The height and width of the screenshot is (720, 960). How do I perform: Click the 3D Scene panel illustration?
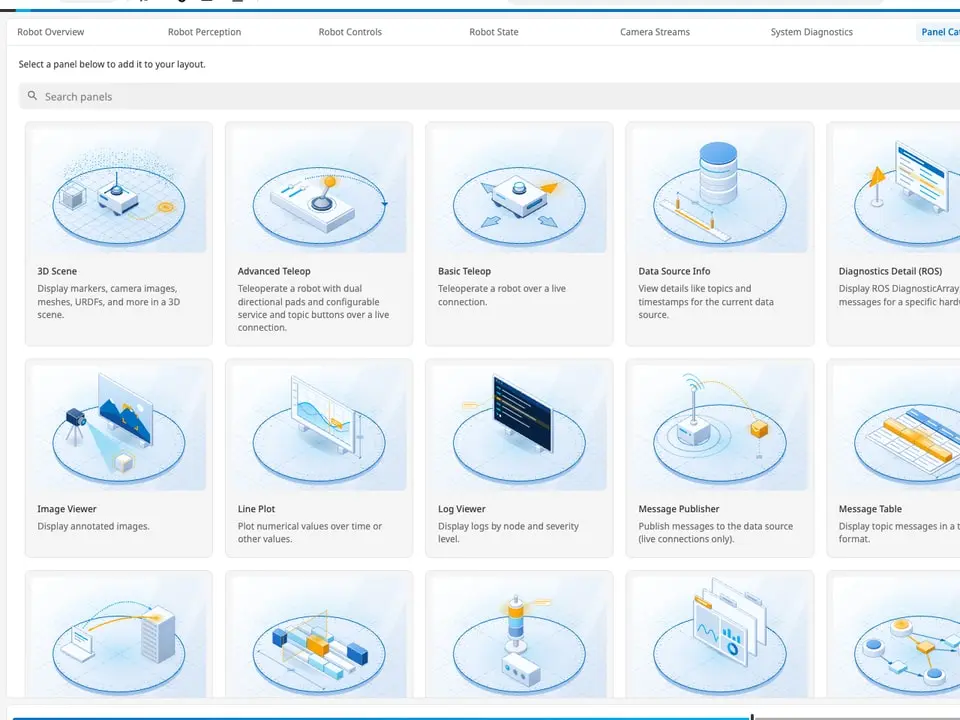[119, 190]
